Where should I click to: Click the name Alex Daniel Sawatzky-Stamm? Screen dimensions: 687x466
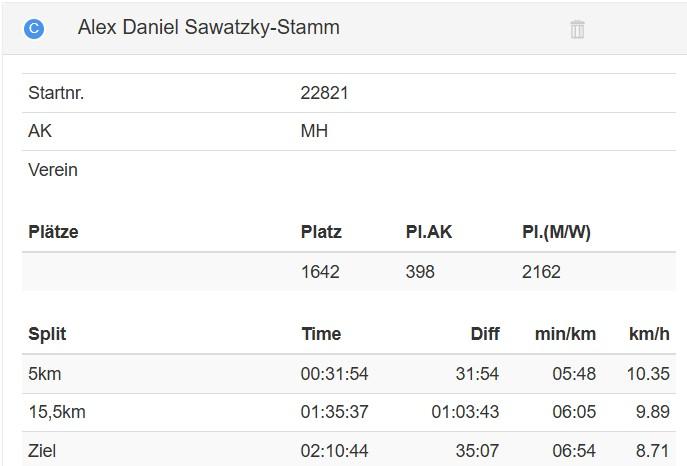(x=208, y=28)
